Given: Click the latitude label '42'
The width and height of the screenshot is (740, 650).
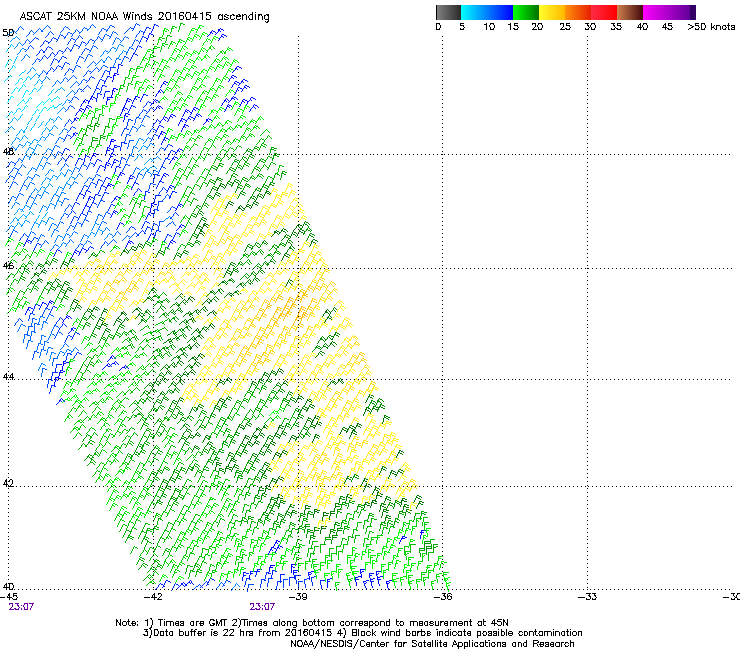Looking at the screenshot, I should tap(8, 483).
